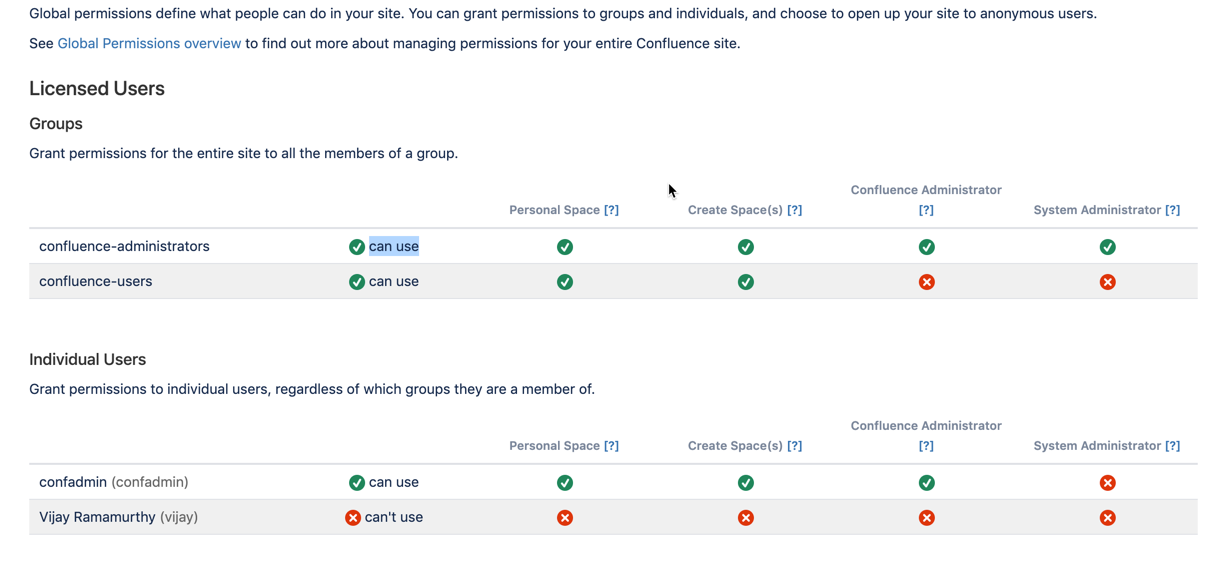Viewport: 1207px width, 574px height.
Task: Click the Vijay Ramamurthy user name
Action: click(97, 517)
